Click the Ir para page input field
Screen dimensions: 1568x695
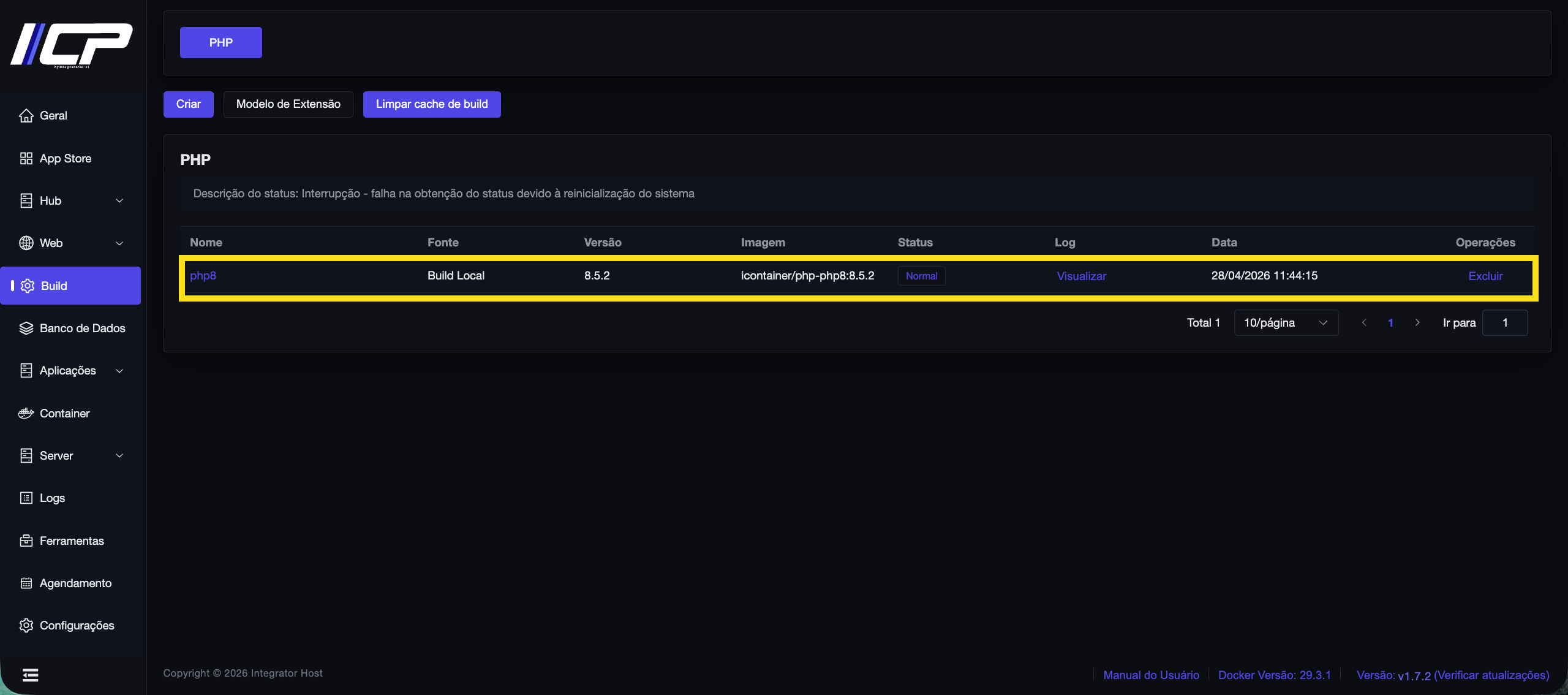point(1505,322)
